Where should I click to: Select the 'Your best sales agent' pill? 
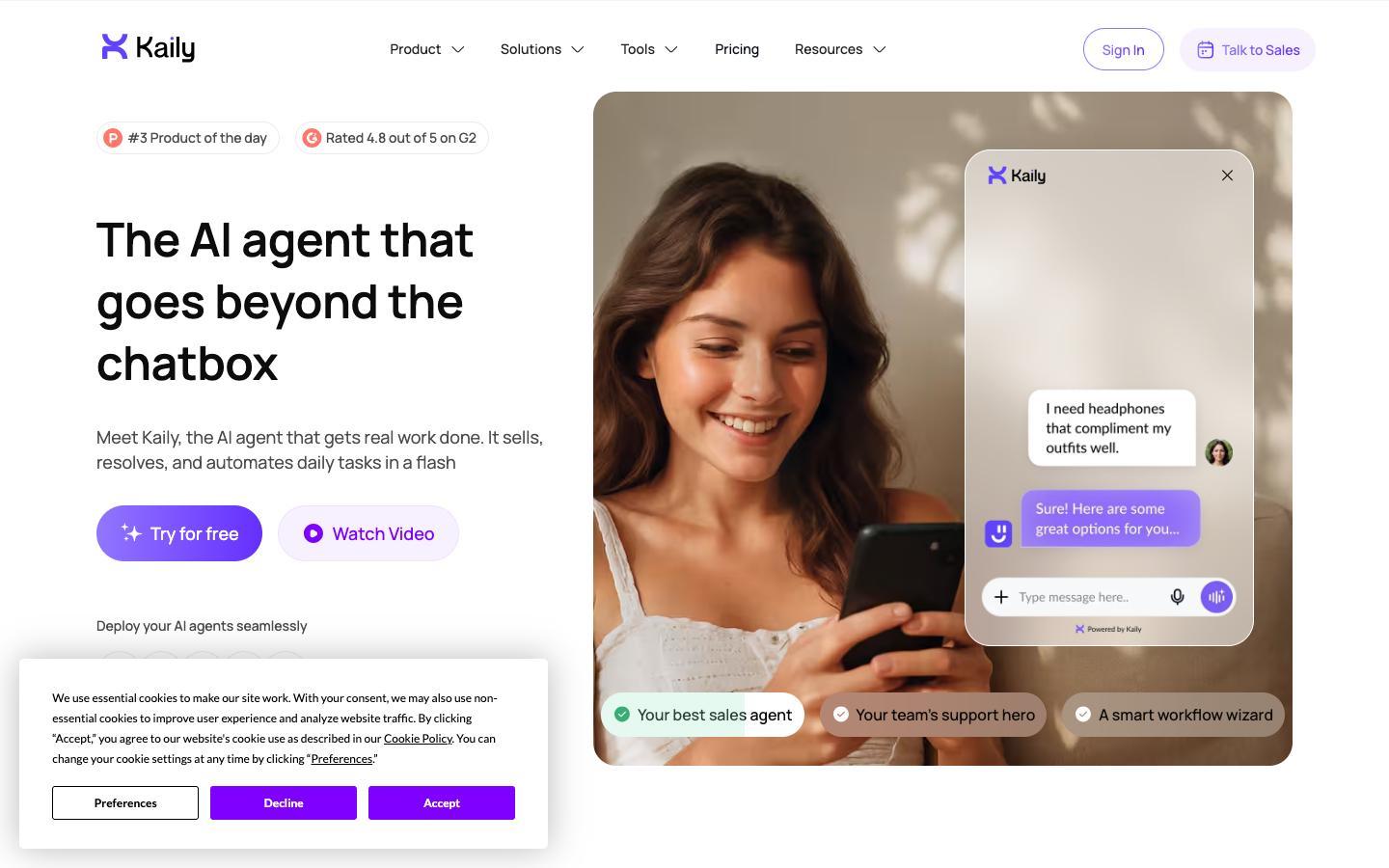[x=702, y=715]
